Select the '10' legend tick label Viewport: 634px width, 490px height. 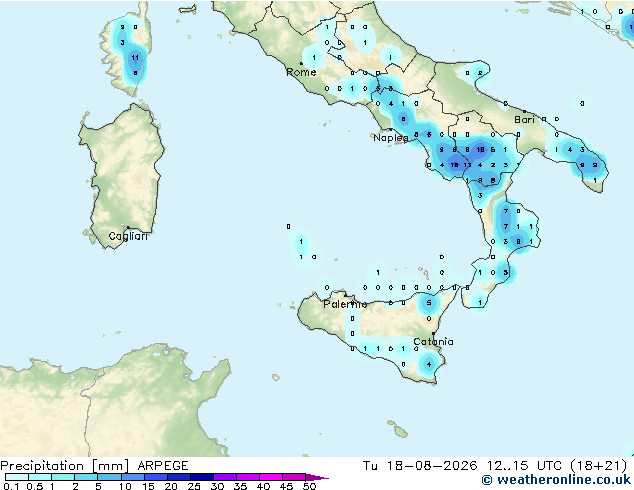click(x=125, y=486)
